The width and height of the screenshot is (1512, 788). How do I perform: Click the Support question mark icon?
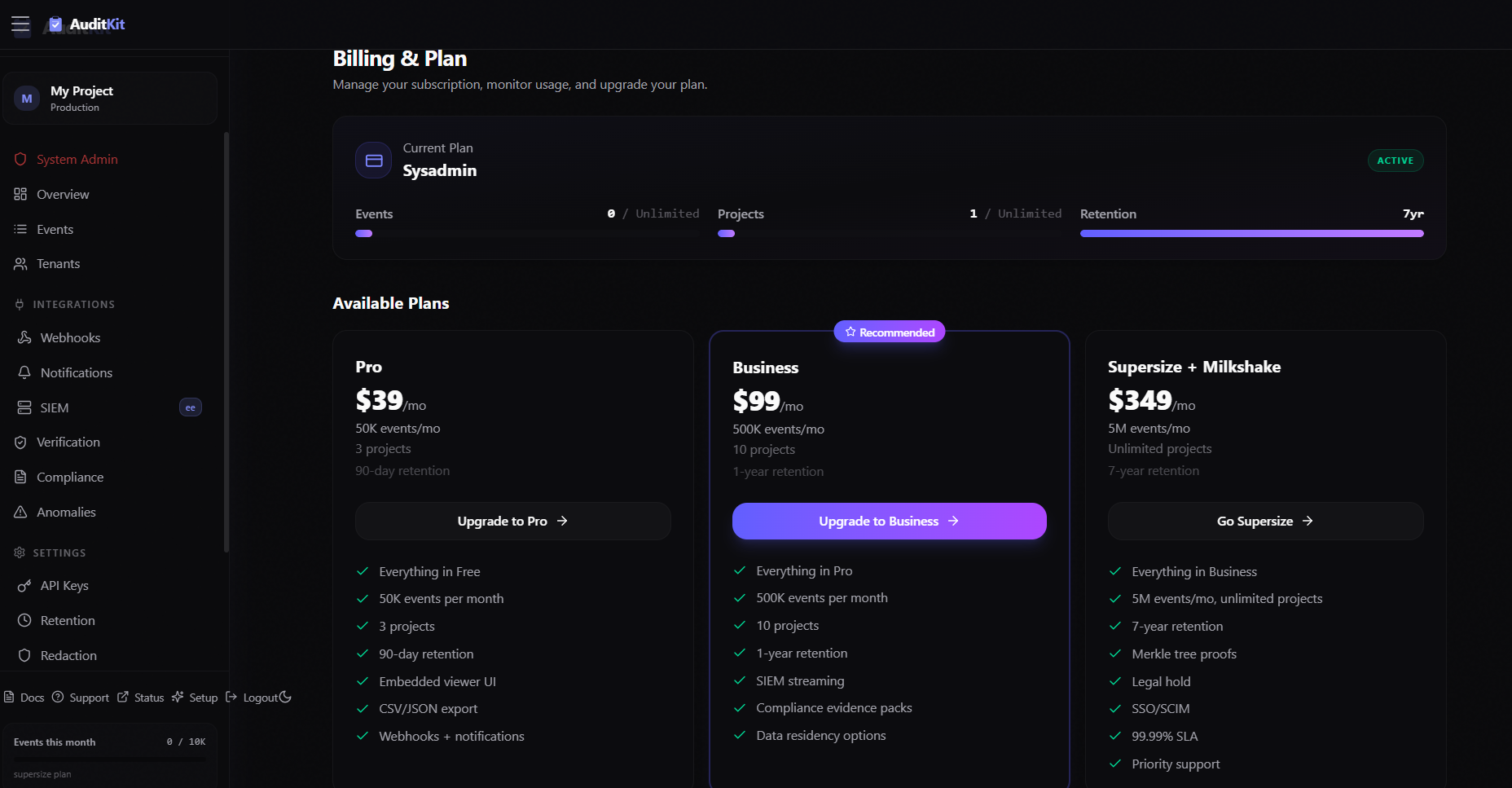click(58, 697)
